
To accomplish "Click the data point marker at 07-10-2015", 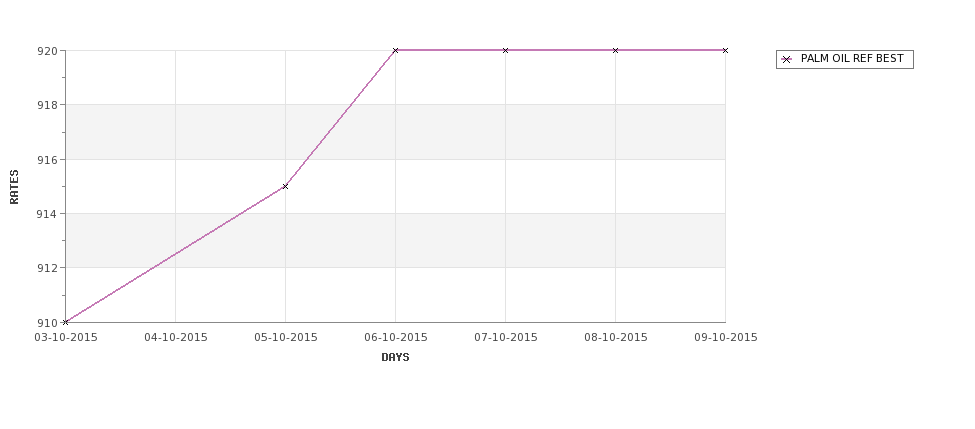I will coord(506,50).
